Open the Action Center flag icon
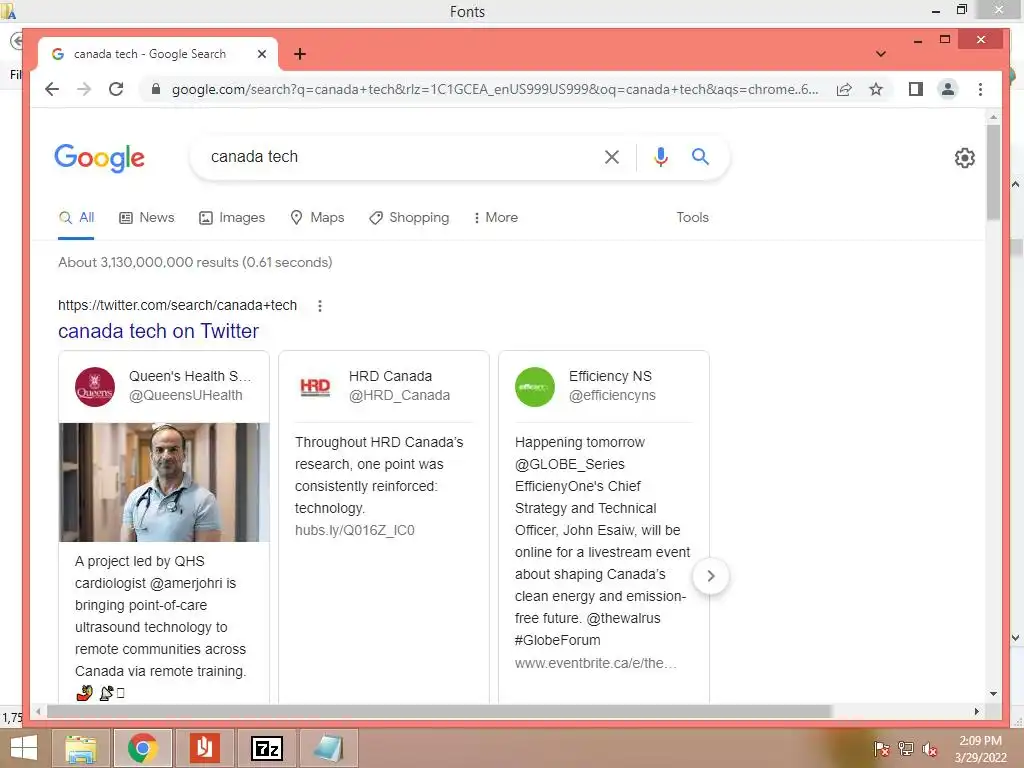 (881, 749)
